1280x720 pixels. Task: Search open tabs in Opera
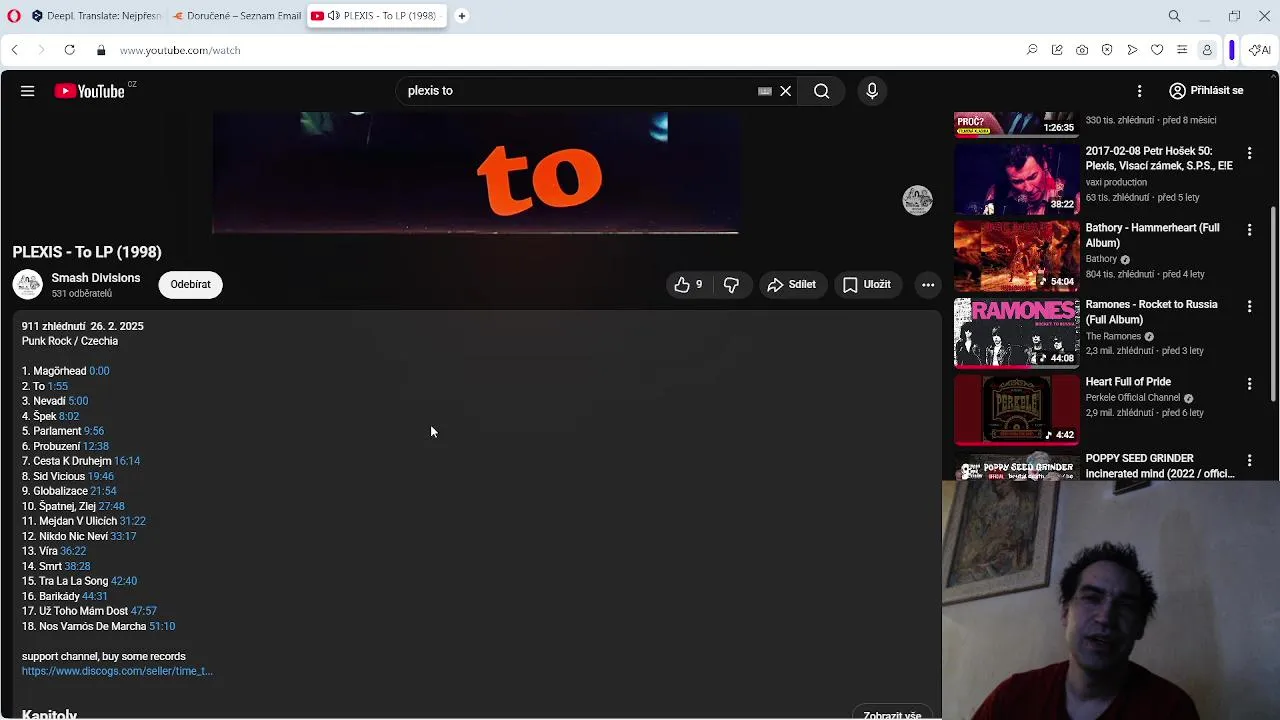click(1175, 16)
